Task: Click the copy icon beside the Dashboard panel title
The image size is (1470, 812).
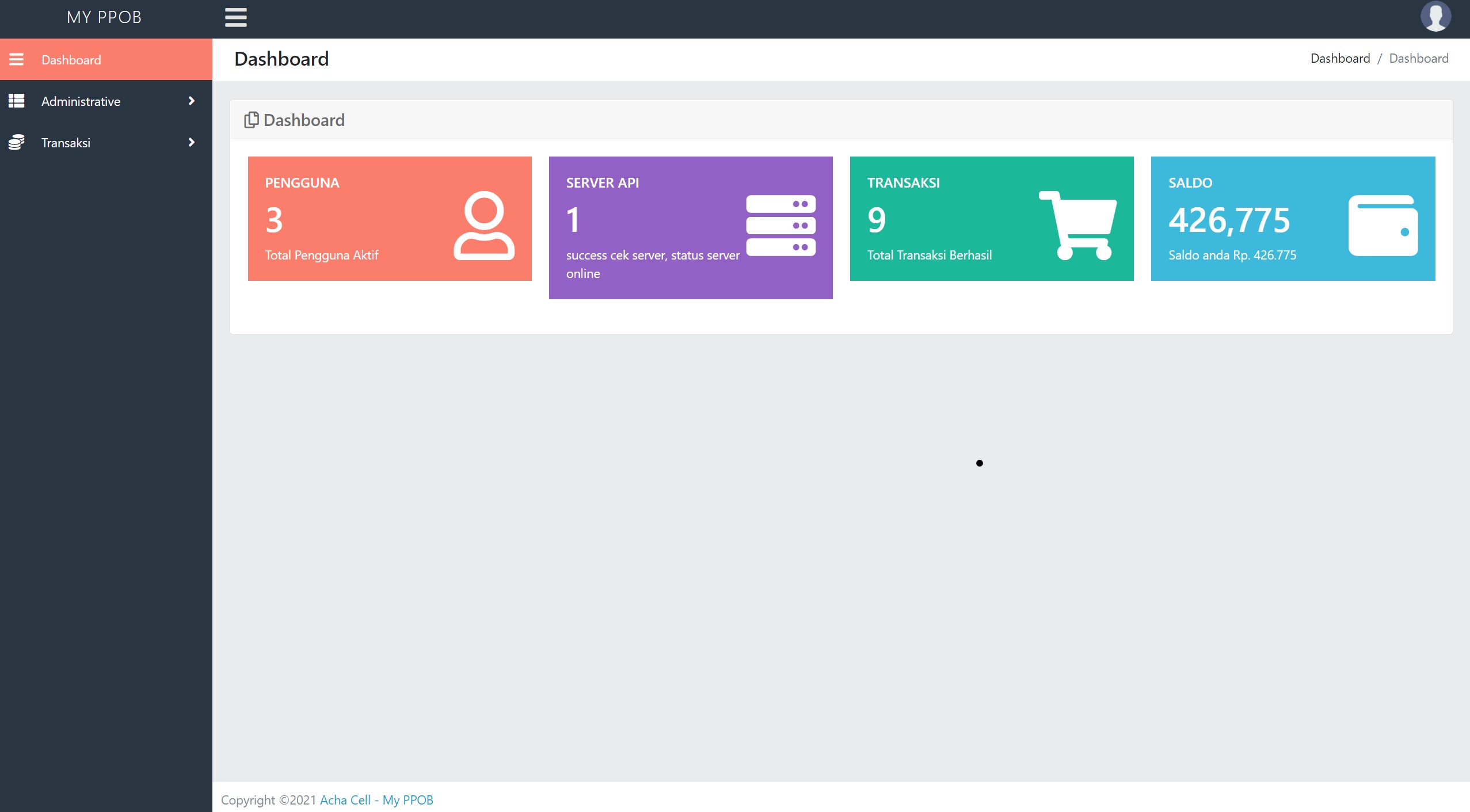Action: click(x=251, y=120)
